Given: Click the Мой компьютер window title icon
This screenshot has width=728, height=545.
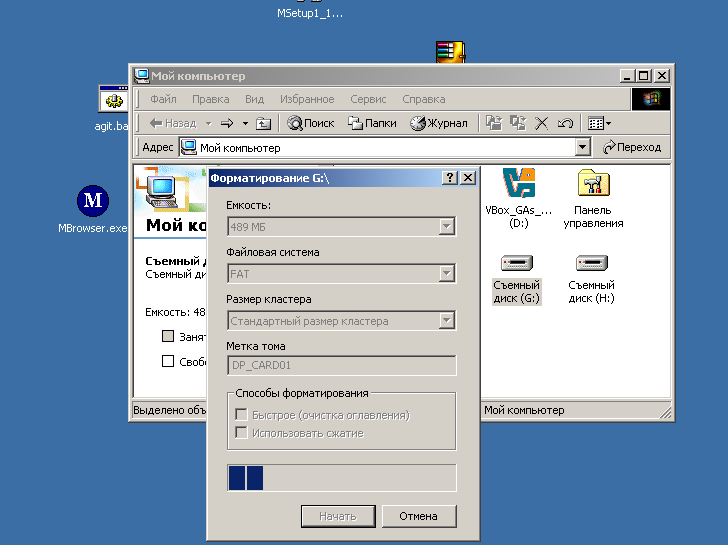Looking at the screenshot, I should point(141,76).
